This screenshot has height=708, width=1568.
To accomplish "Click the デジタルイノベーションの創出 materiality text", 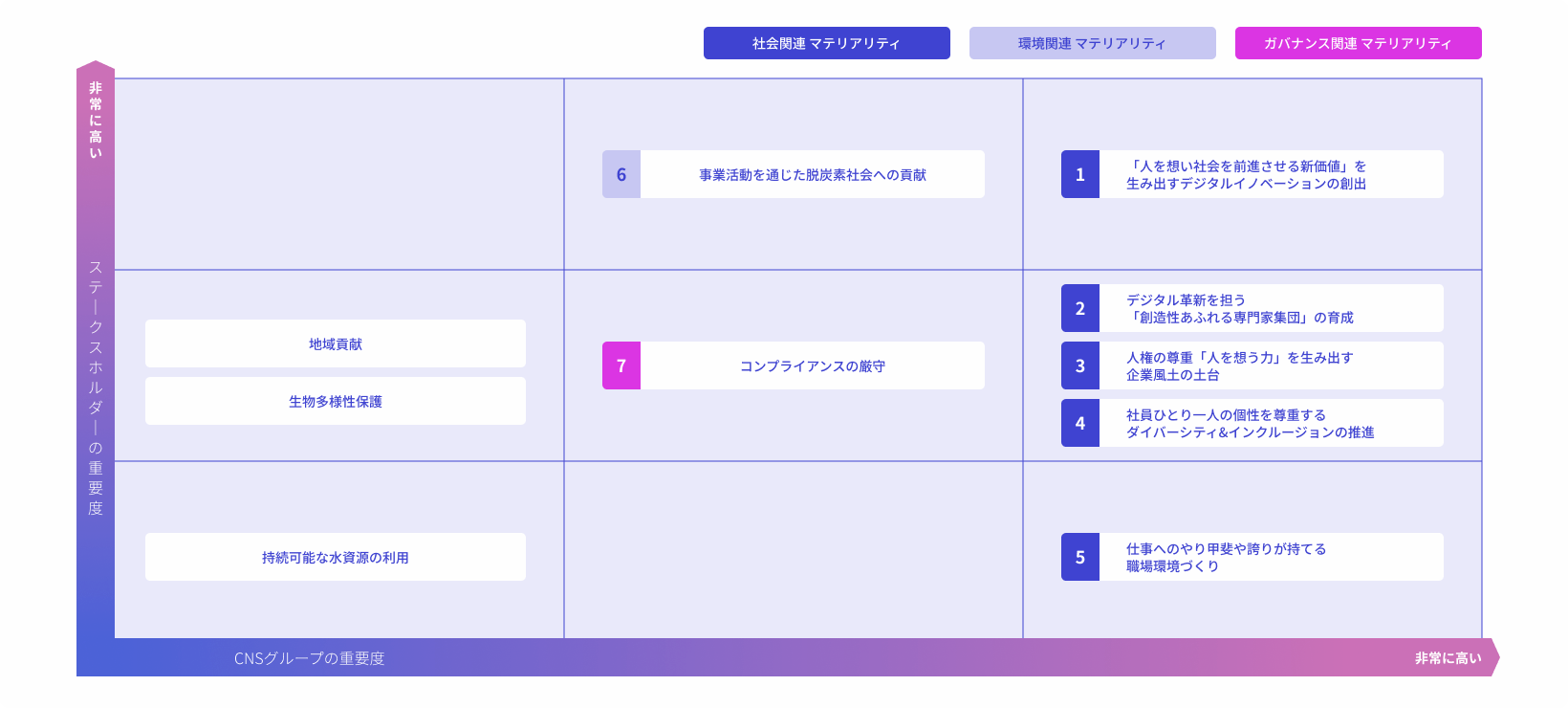I will click(x=1246, y=183).
